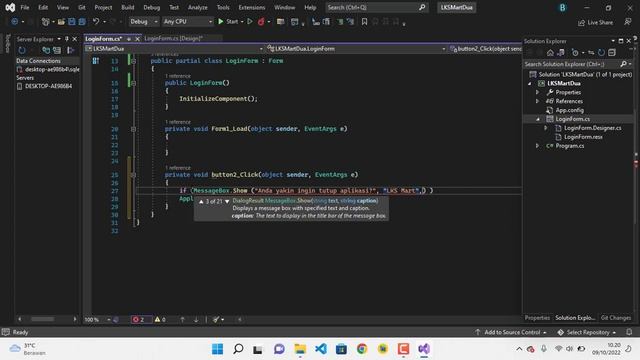Open the File menu

[x=25, y=7]
